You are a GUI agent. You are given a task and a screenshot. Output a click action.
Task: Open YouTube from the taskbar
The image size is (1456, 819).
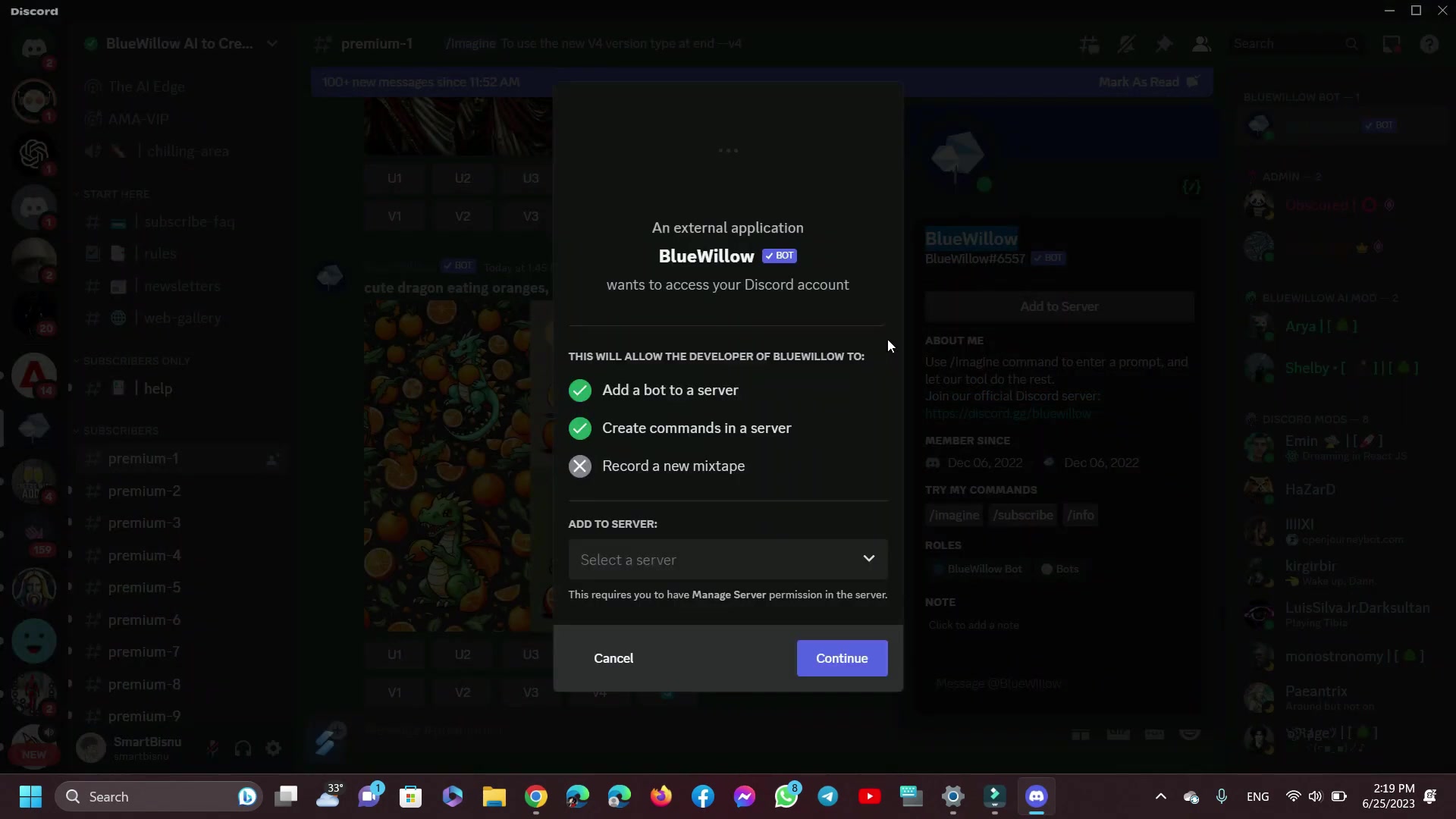pyautogui.click(x=870, y=796)
